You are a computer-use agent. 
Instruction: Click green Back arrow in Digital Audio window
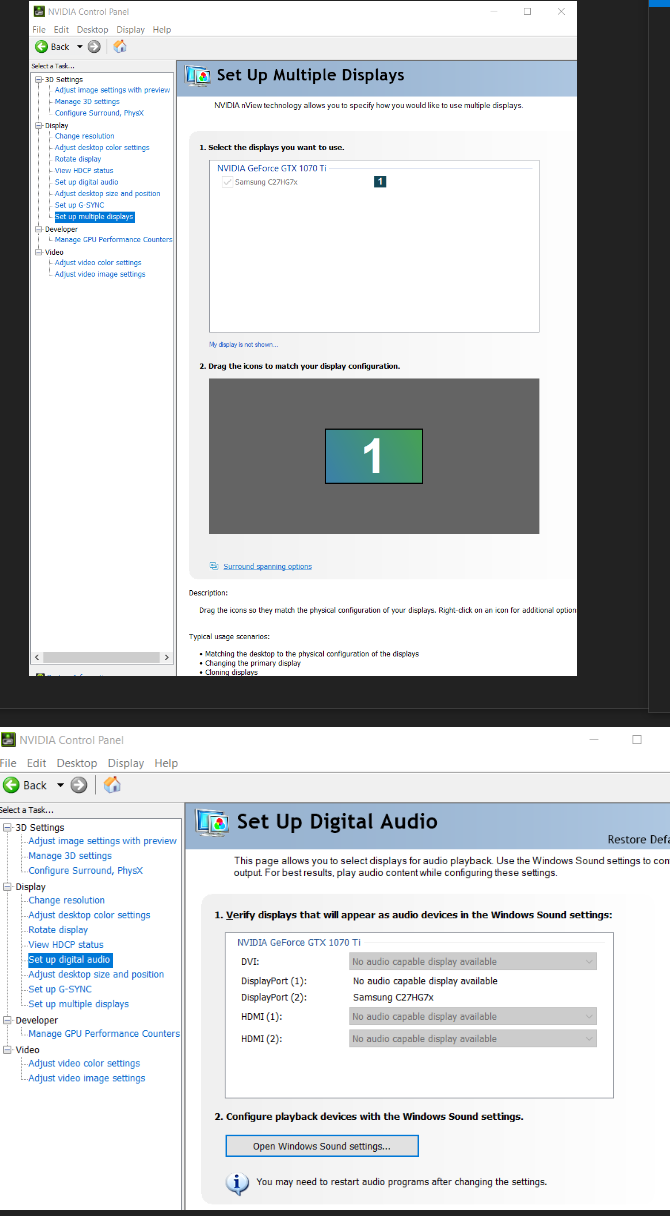(11, 785)
